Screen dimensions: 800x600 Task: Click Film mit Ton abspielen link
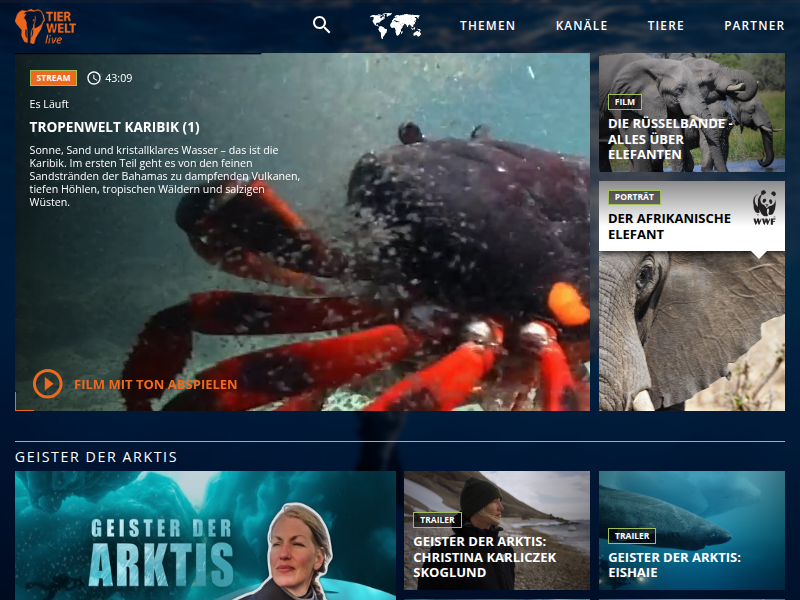pos(155,384)
